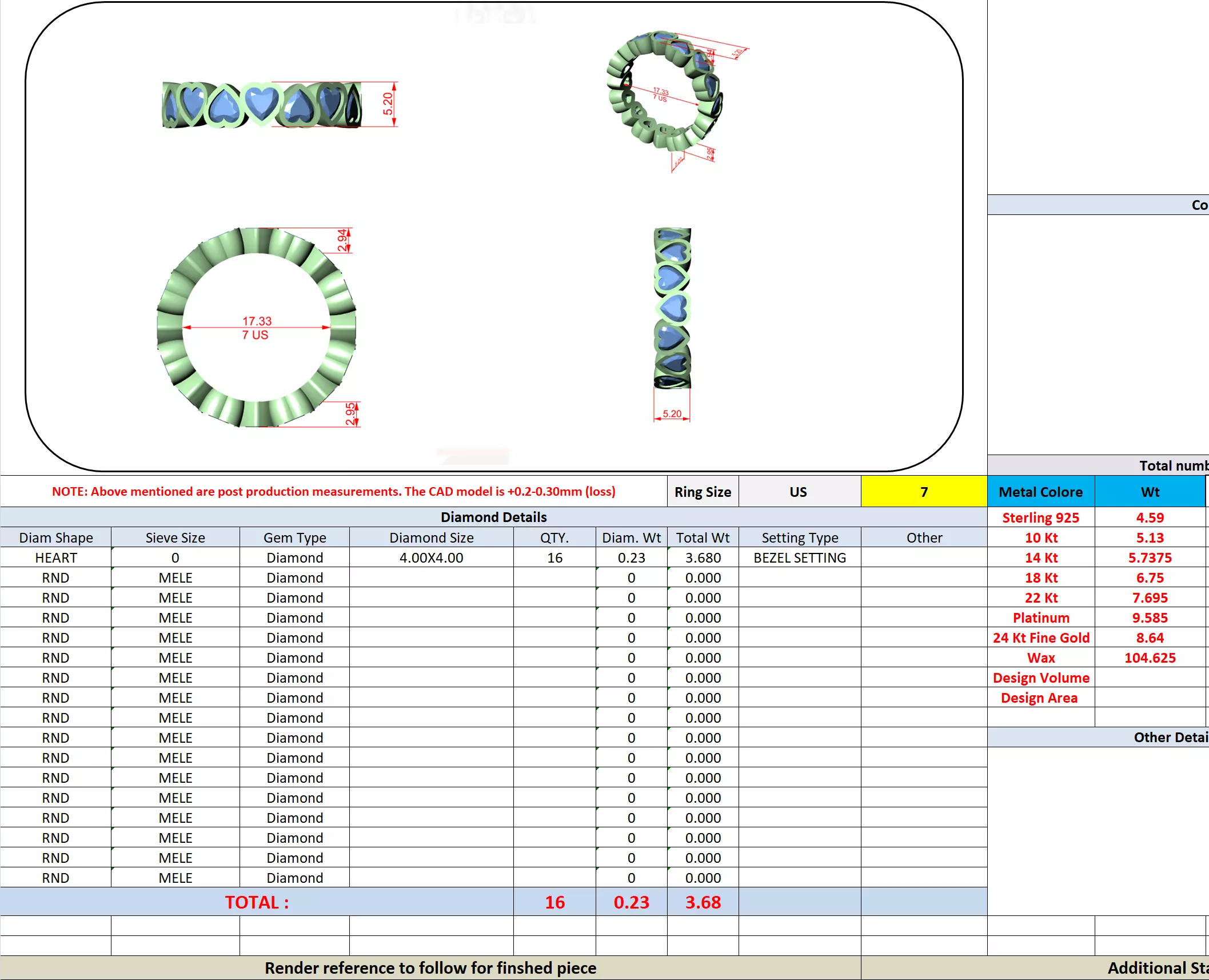Screen dimensions: 1209x980
Task: Click the empty Design Volume value cell
Action: point(1150,678)
